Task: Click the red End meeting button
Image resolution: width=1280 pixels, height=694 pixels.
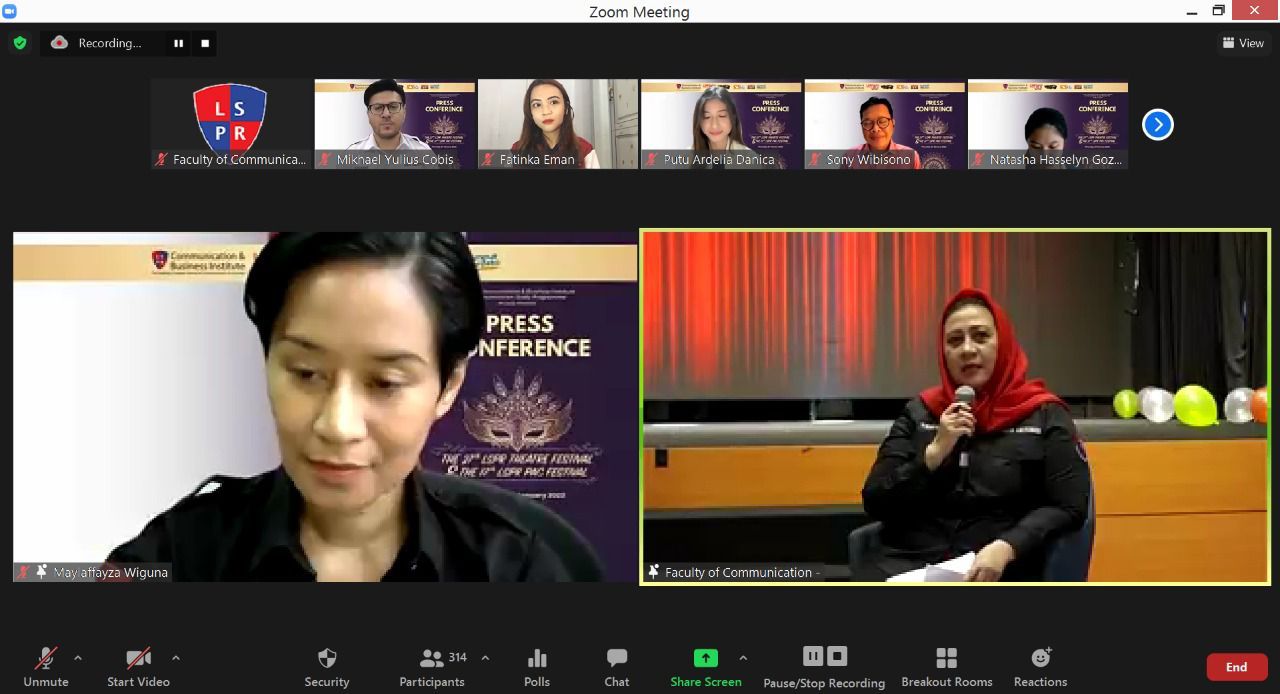Action: pos(1237,667)
